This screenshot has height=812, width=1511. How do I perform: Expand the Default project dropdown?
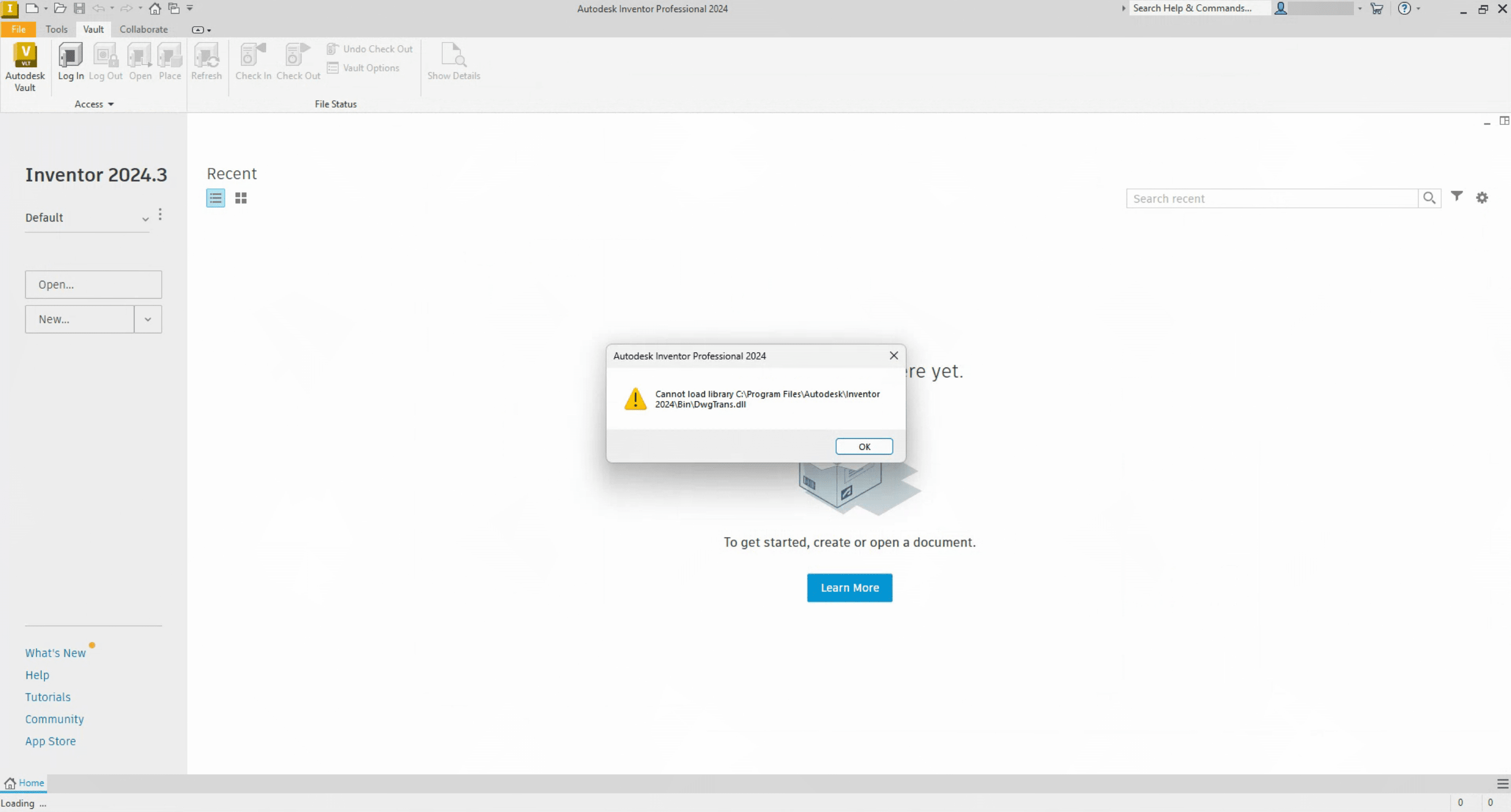(145, 219)
